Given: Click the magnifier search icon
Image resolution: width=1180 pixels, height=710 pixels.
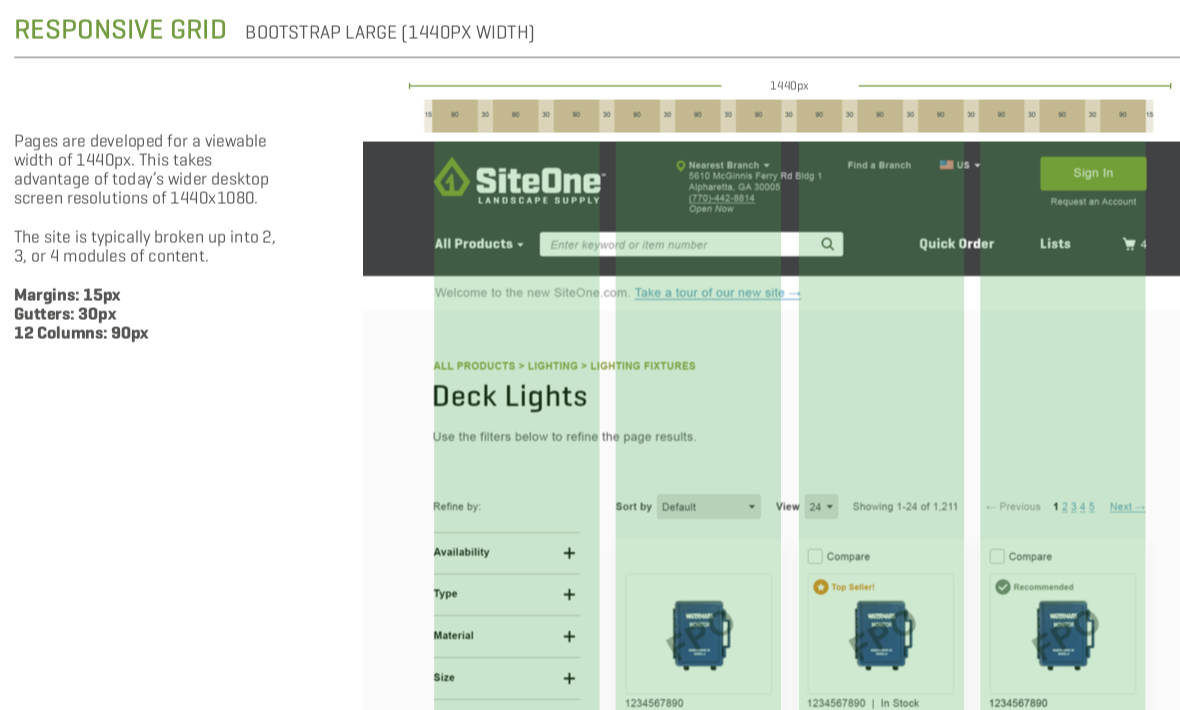Looking at the screenshot, I should click(x=827, y=244).
